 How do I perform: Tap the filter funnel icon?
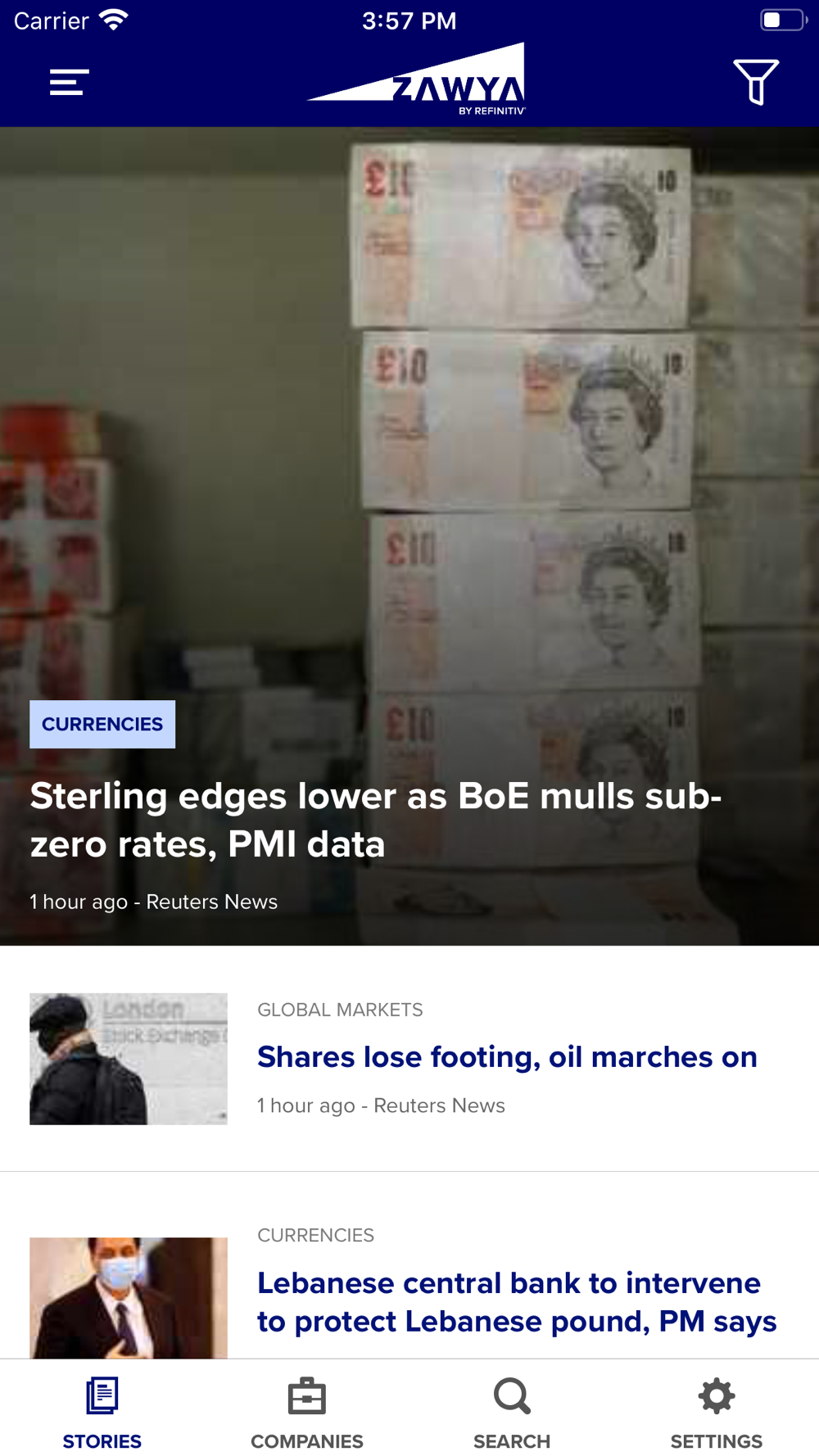[755, 82]
